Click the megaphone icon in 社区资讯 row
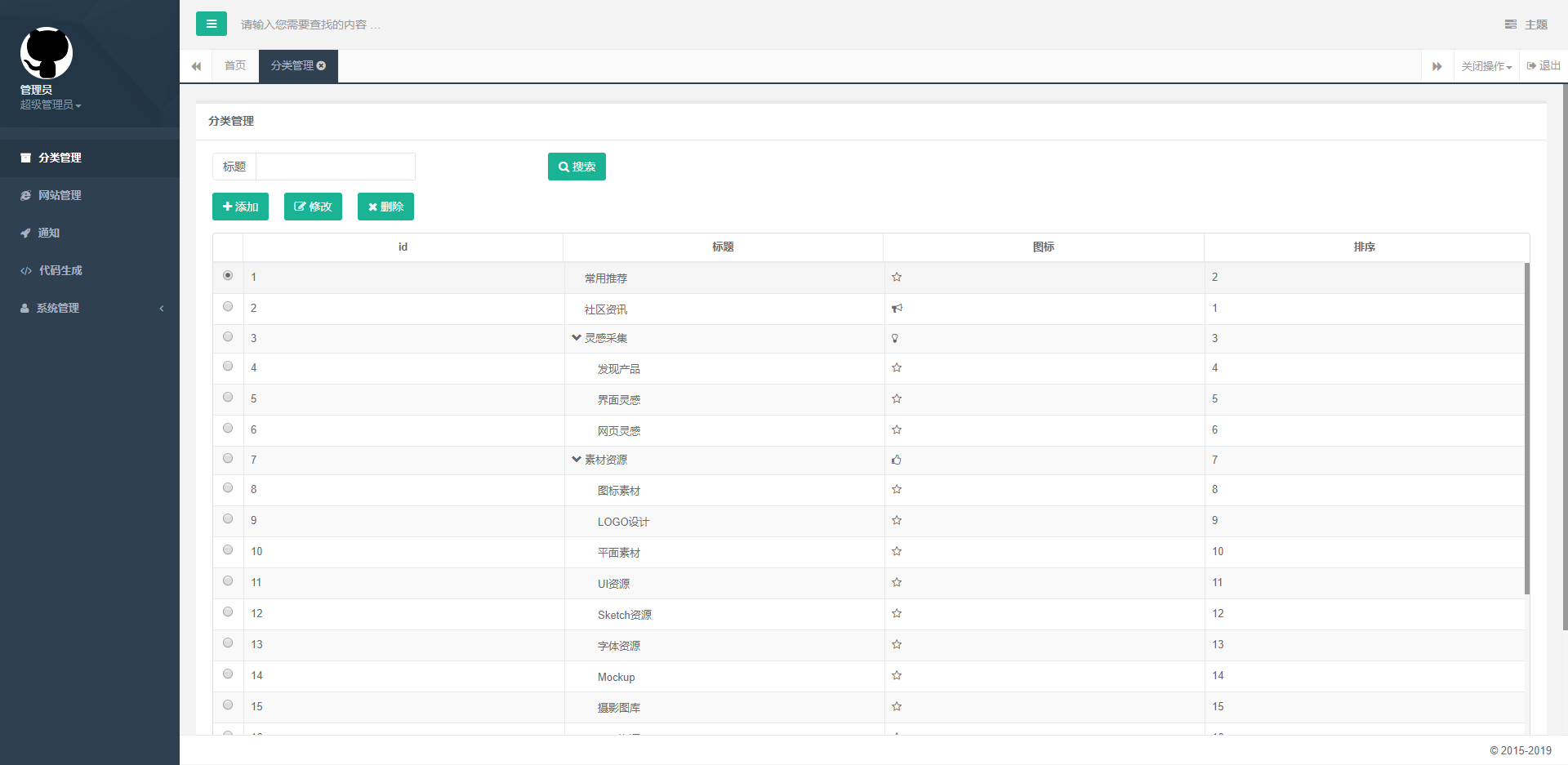The image size is (1568, 765). click(897, 309)
